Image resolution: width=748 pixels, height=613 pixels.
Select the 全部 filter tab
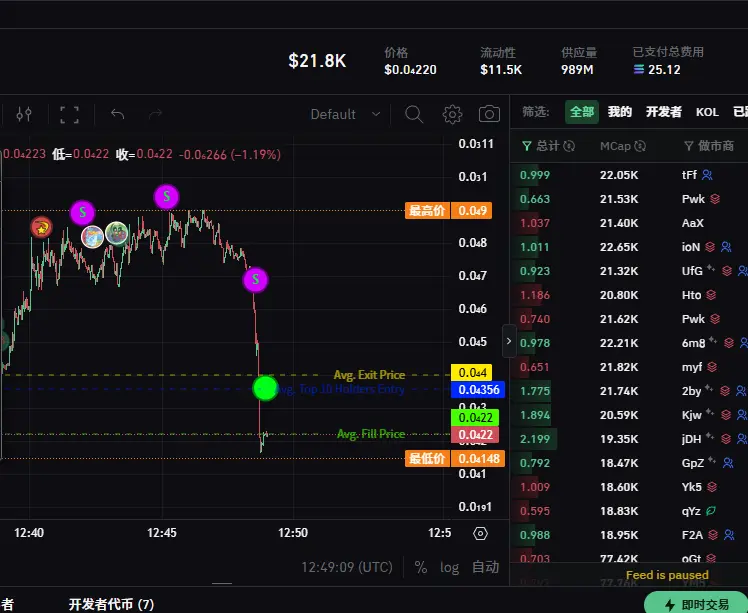point(582,112)
